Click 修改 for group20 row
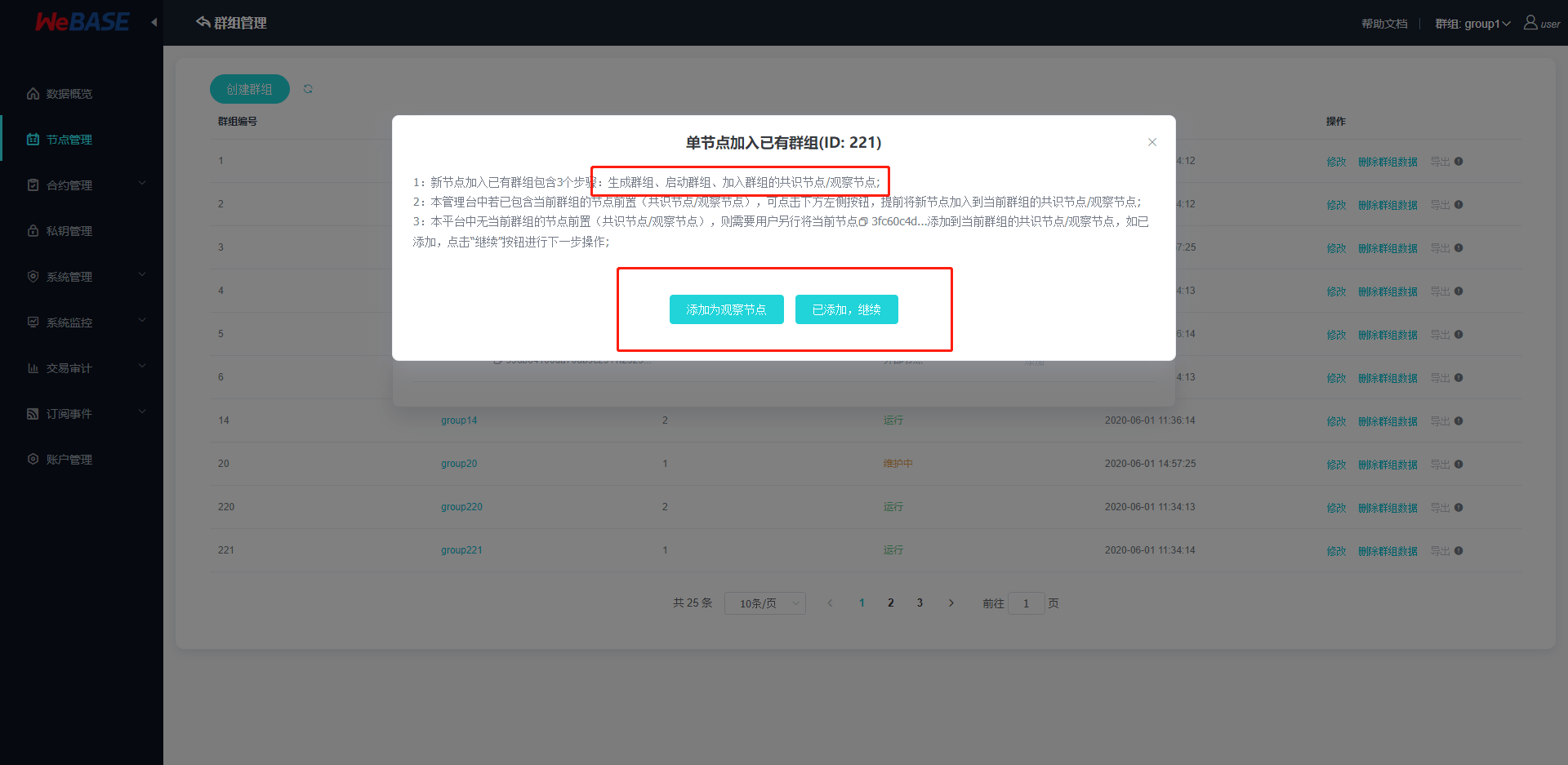Viewport: 1568px width, 765px height. (1336, 465)
